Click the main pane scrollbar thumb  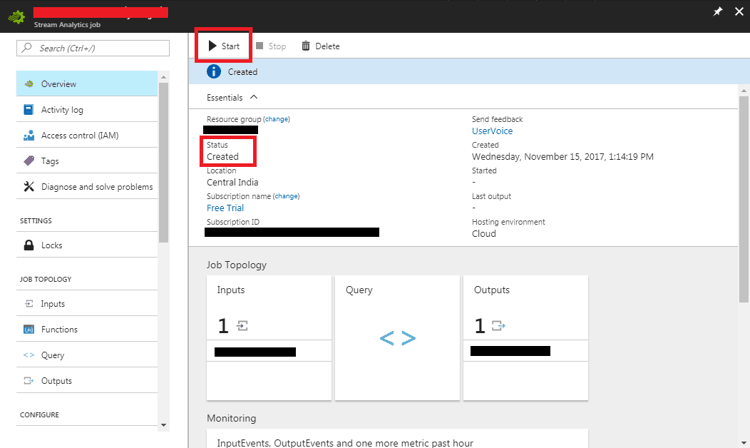click(x=743, y=199)
